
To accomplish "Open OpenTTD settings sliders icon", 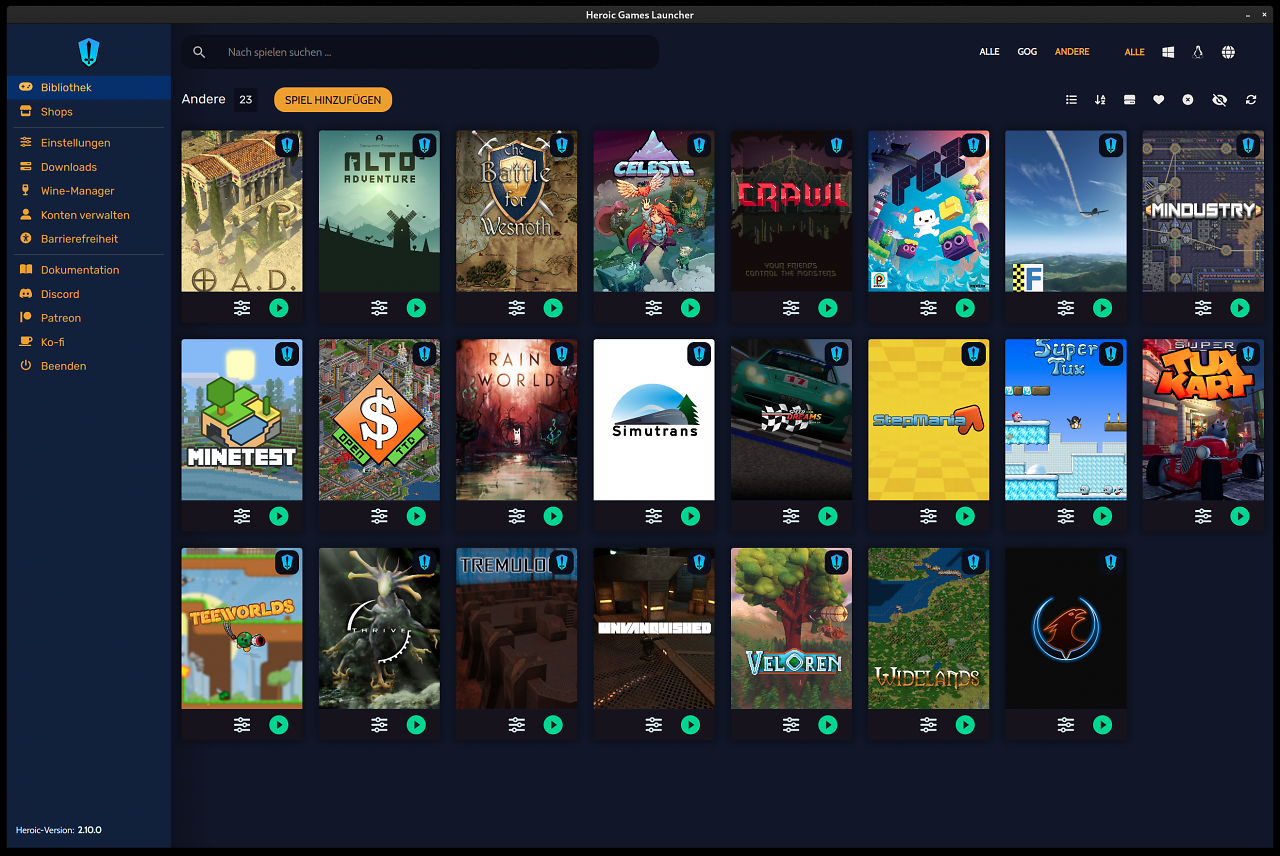I will (379, 516).
